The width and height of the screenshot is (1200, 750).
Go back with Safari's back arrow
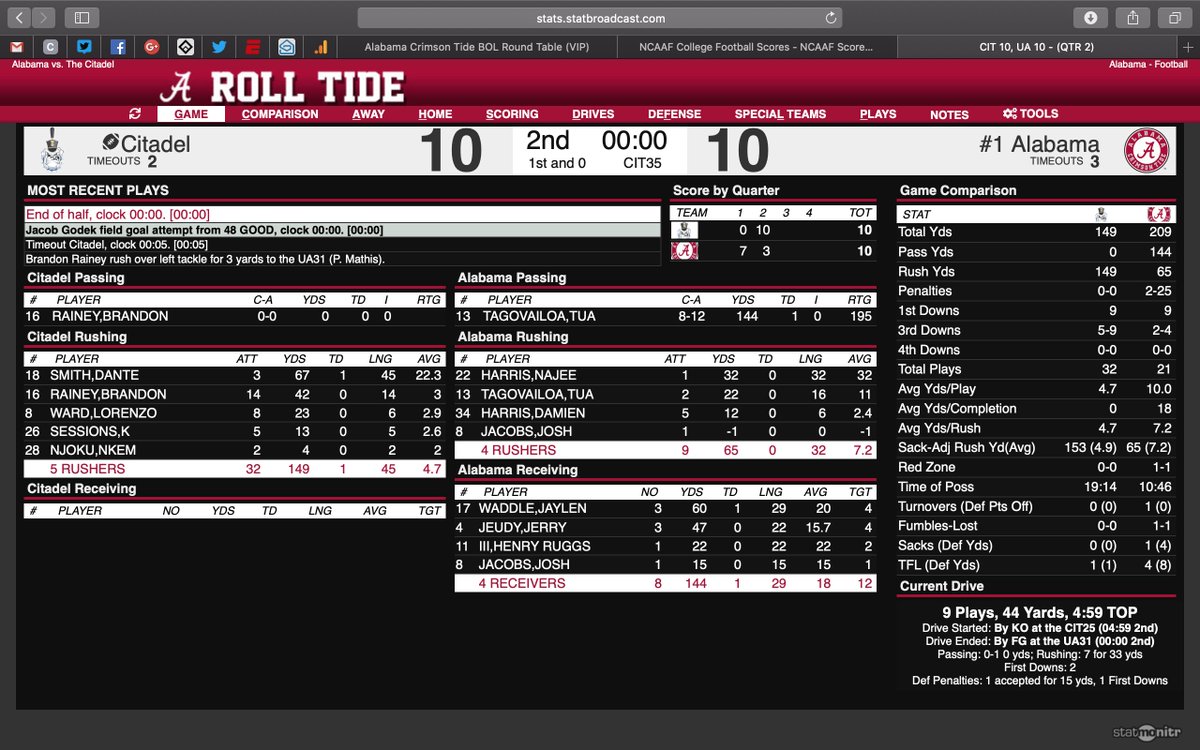21,18
